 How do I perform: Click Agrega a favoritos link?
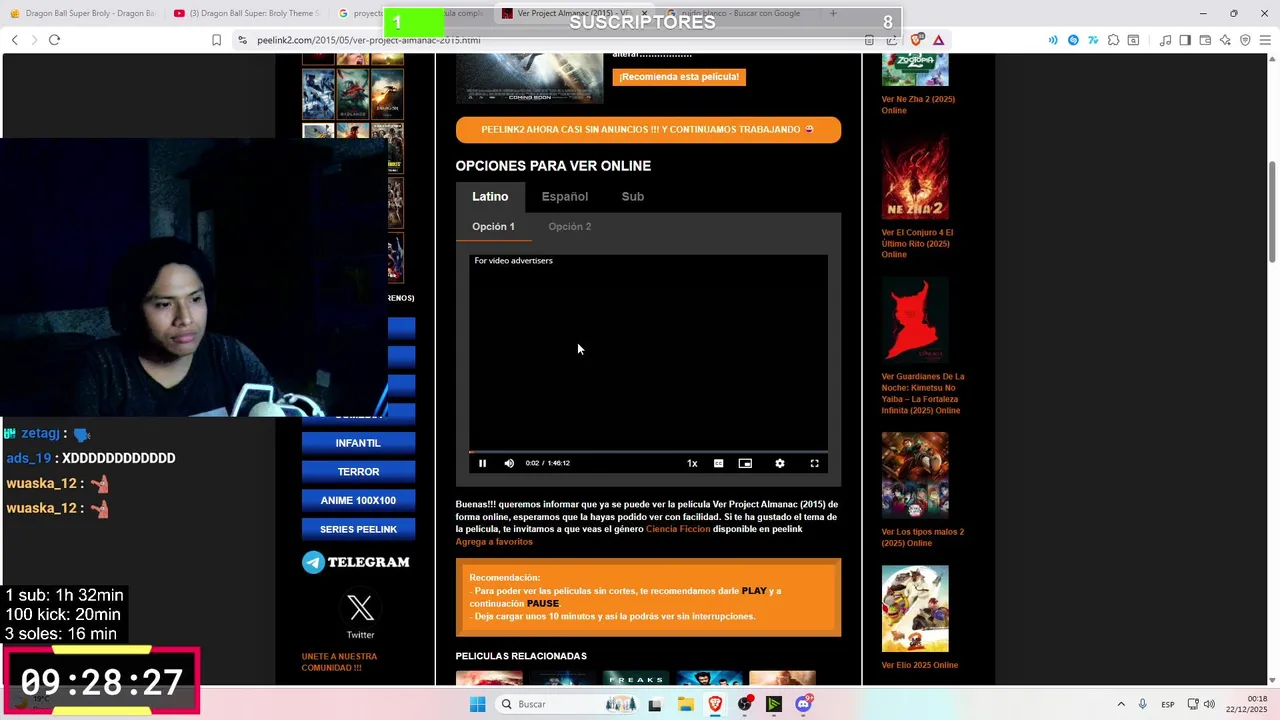coord(494,542)
